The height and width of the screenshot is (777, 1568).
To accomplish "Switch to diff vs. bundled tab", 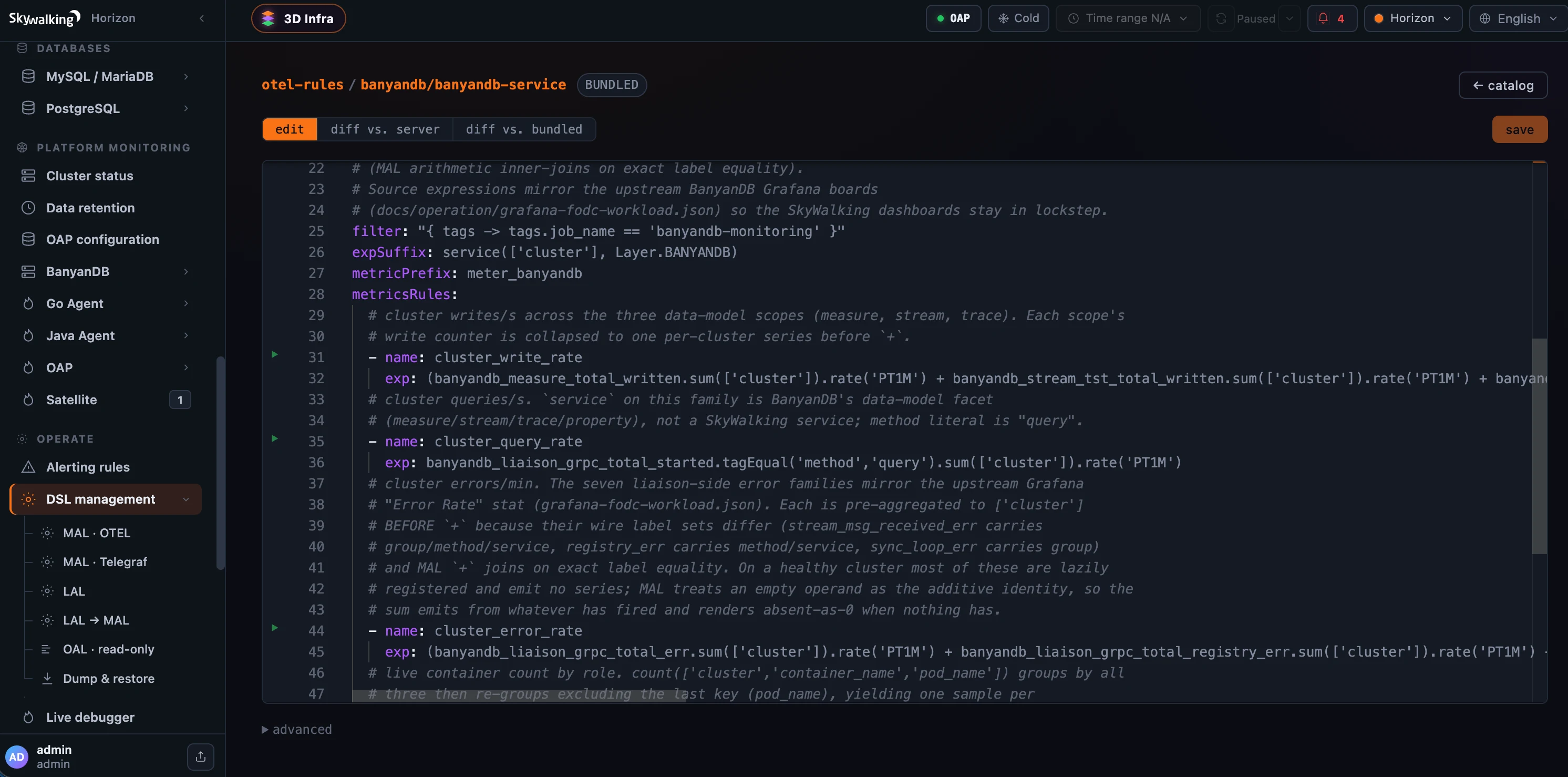I will (523, 129).
